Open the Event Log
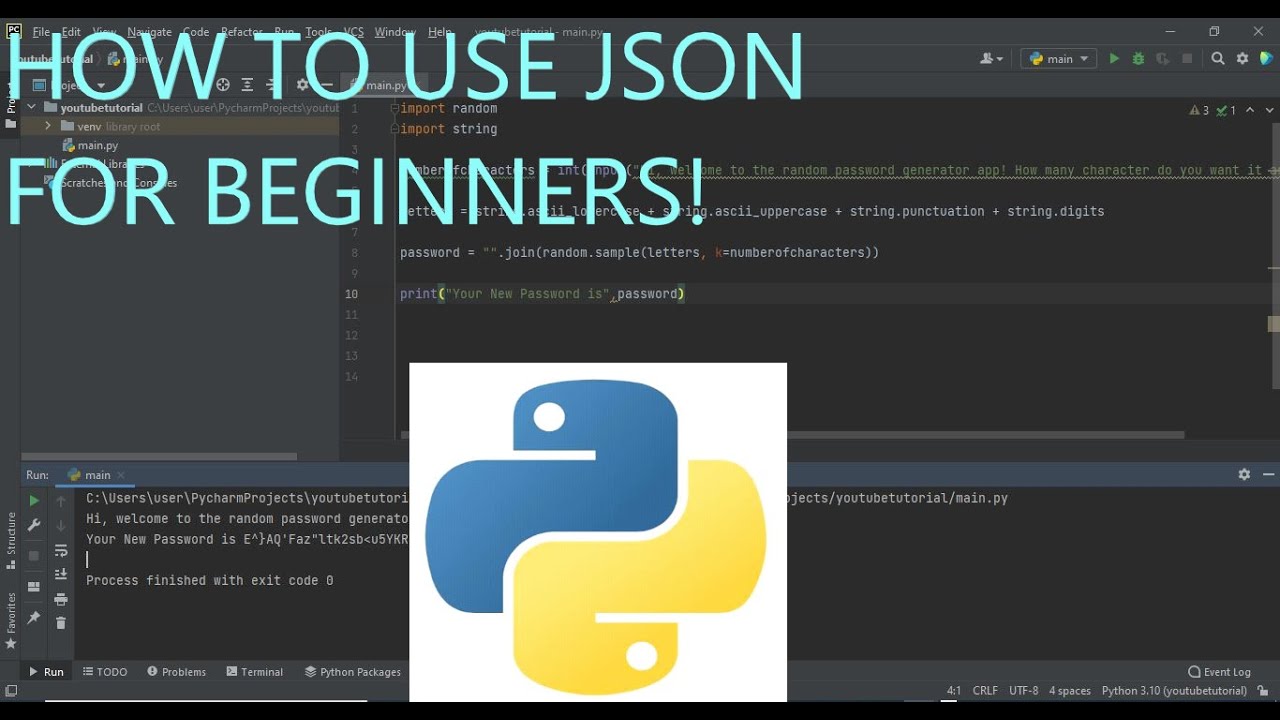 1220,672
